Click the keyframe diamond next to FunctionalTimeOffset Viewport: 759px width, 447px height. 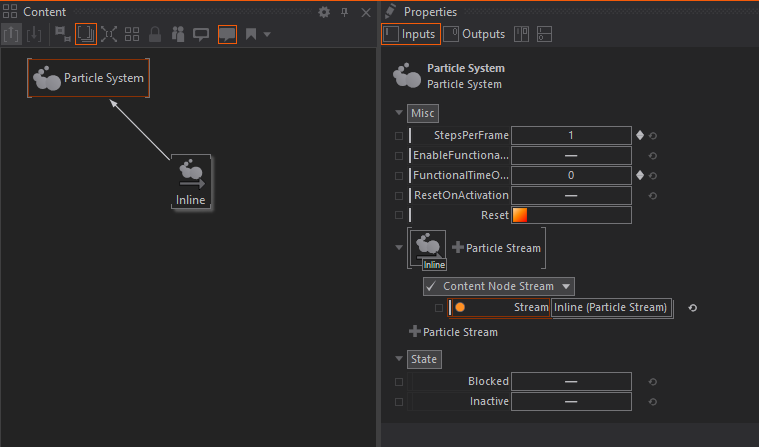(640, 175)
